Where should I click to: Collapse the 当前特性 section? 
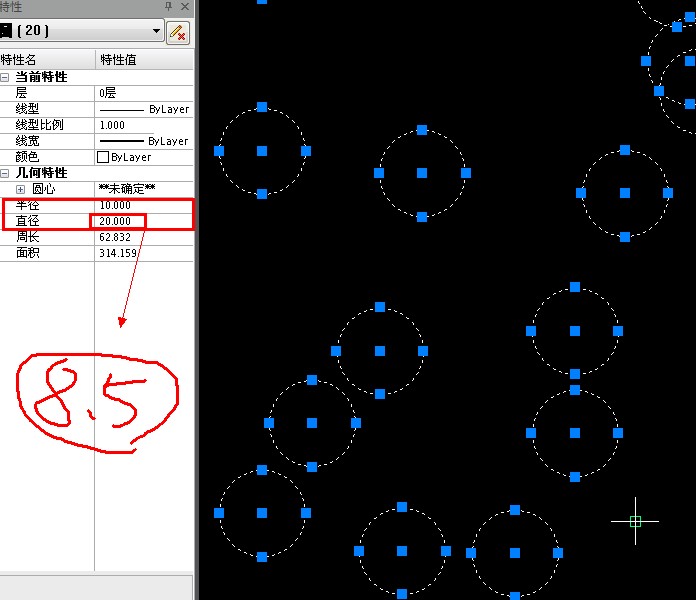6,77
